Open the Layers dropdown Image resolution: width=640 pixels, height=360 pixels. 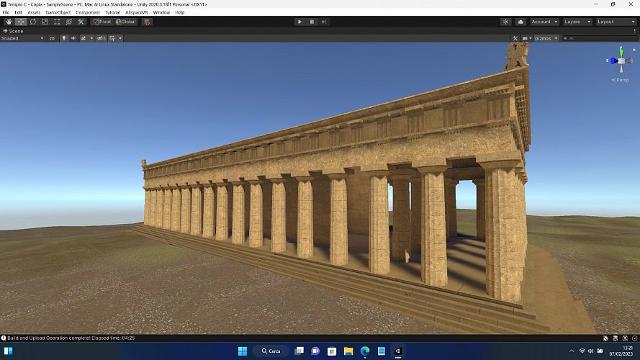[577, 22]
